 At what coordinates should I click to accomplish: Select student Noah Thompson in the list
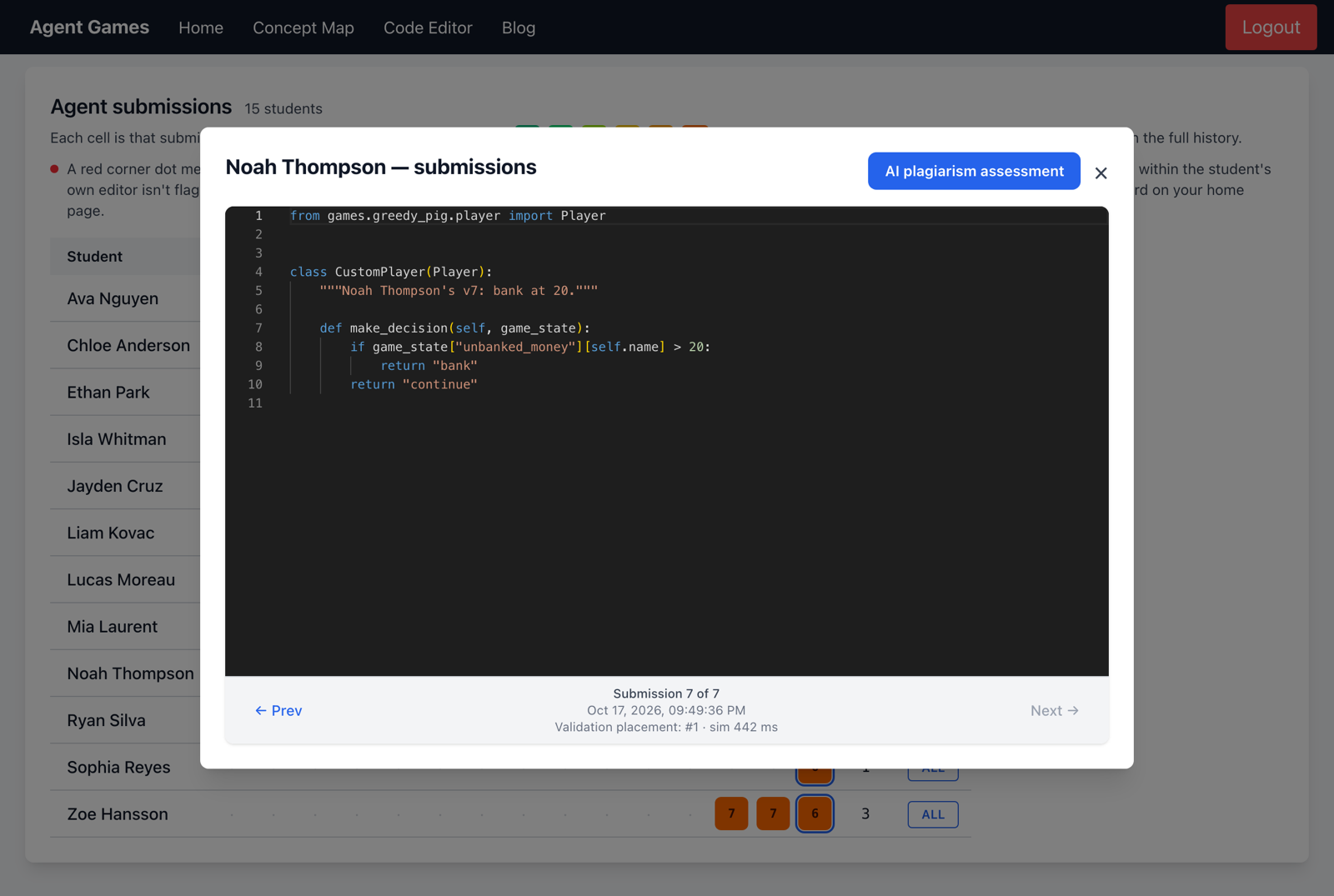(130, 673)
